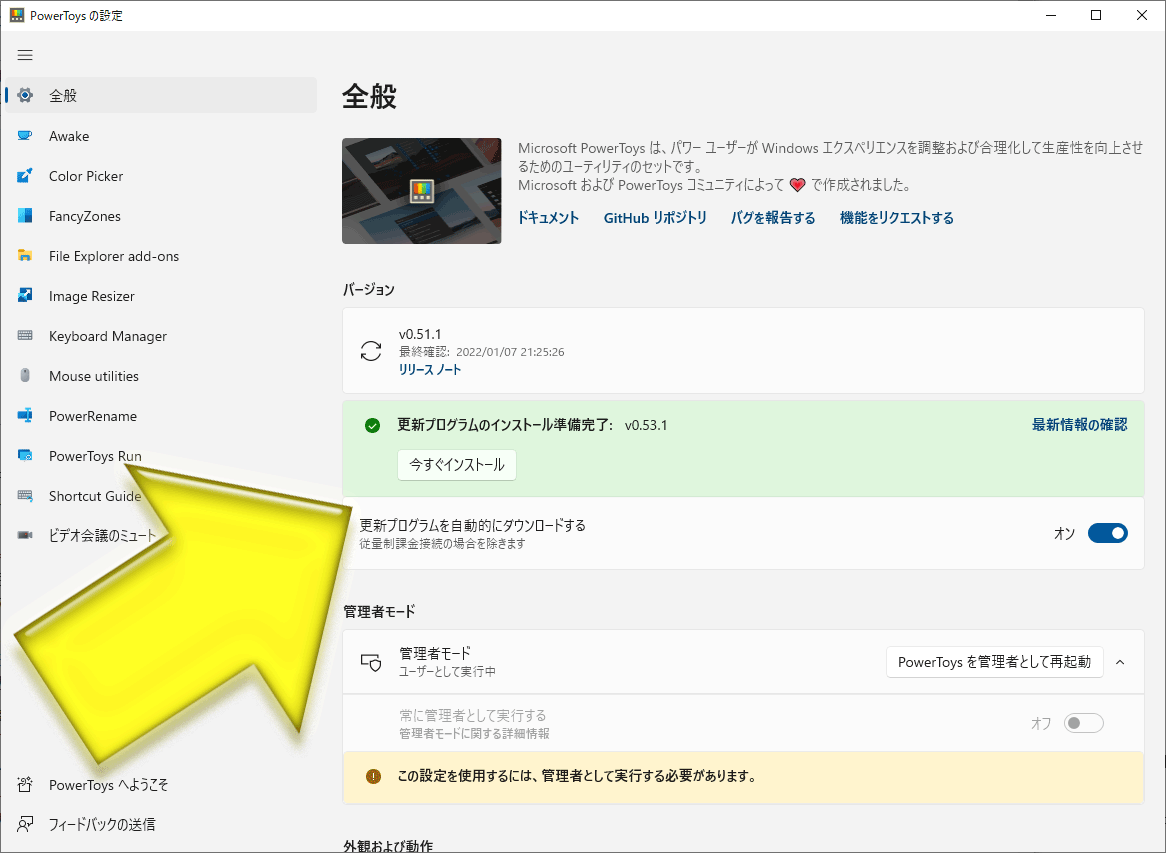Click version text v0.51.1
This screenshot has height=853, width=1166.
tap(420, 334)
